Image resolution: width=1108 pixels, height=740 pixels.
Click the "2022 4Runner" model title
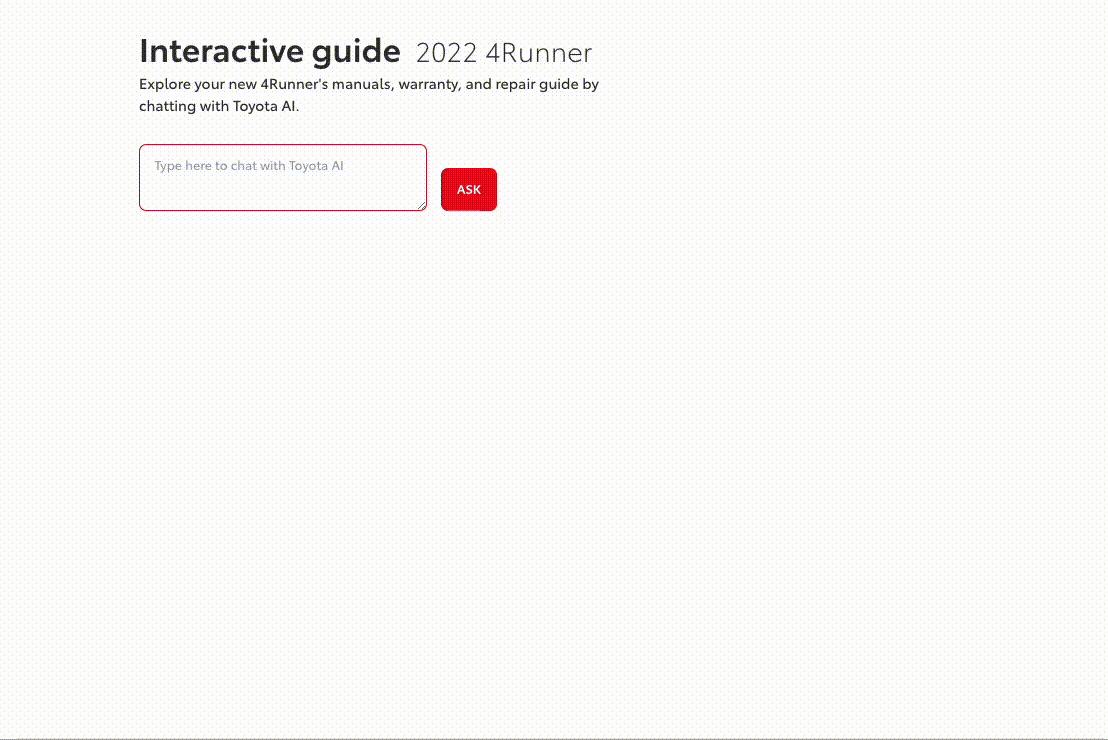(x=504, y=53)
